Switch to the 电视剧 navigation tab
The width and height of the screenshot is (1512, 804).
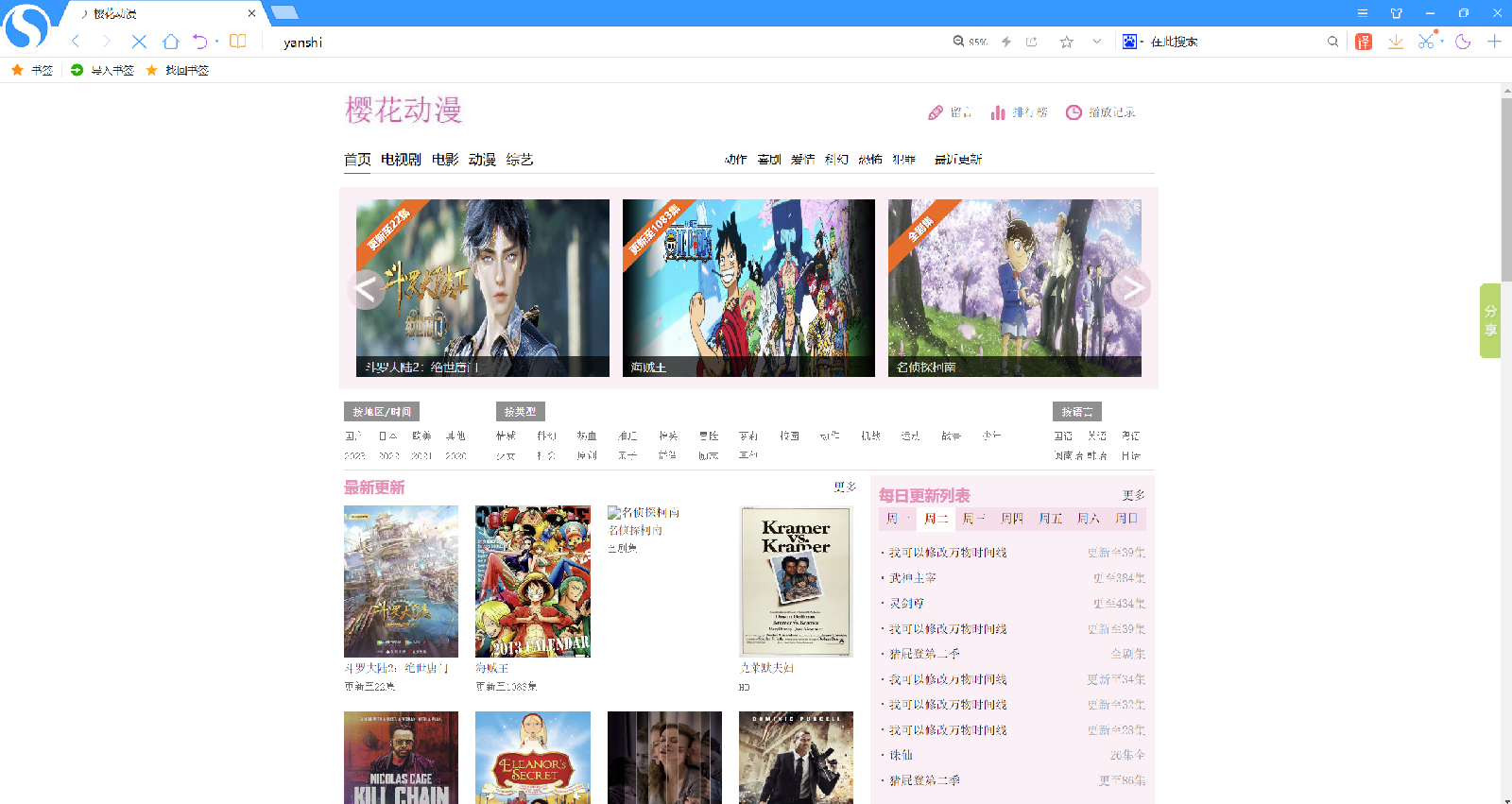coord(401,160)
